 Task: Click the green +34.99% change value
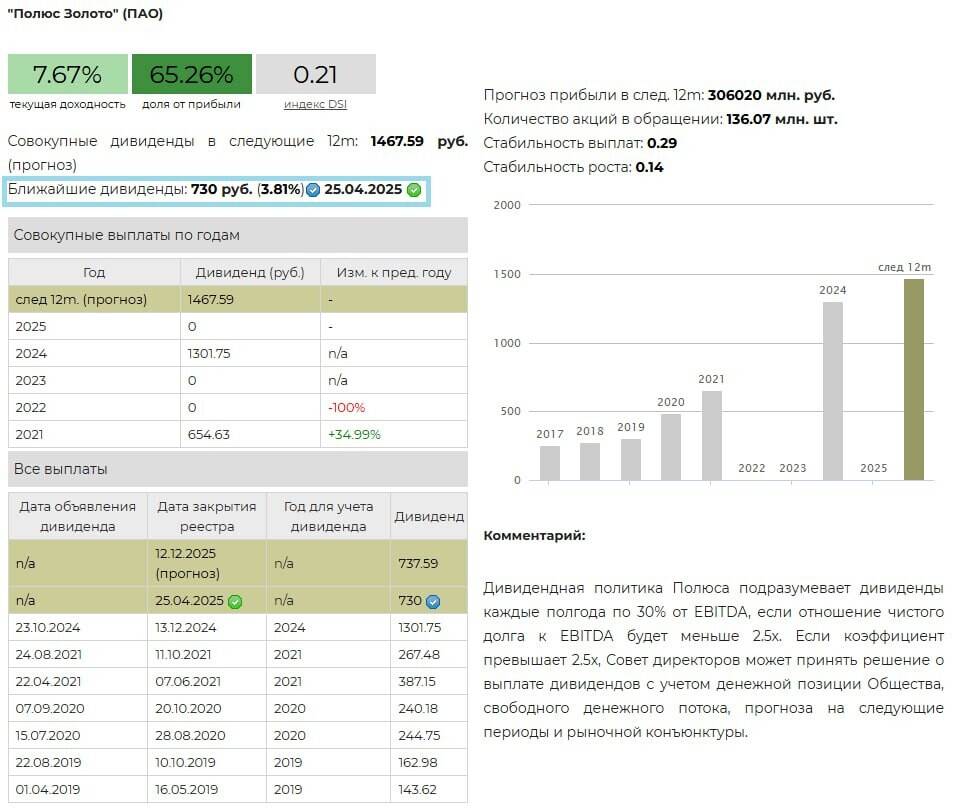(354, 434)
